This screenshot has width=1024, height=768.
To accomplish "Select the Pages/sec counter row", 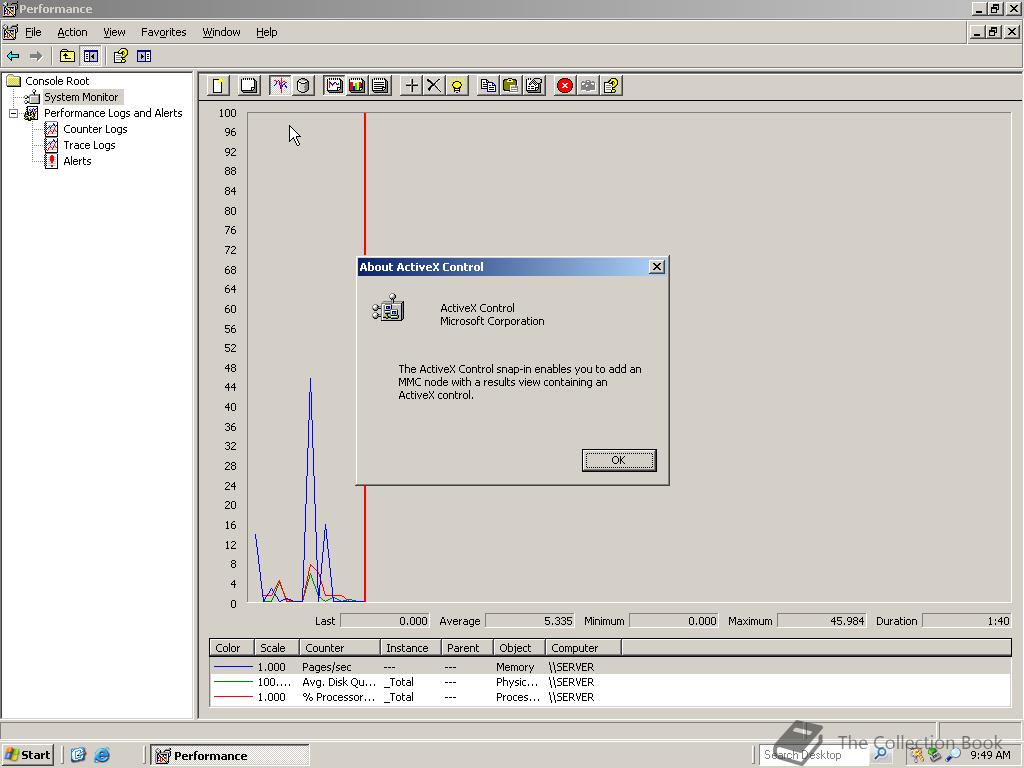I will 610,667.
